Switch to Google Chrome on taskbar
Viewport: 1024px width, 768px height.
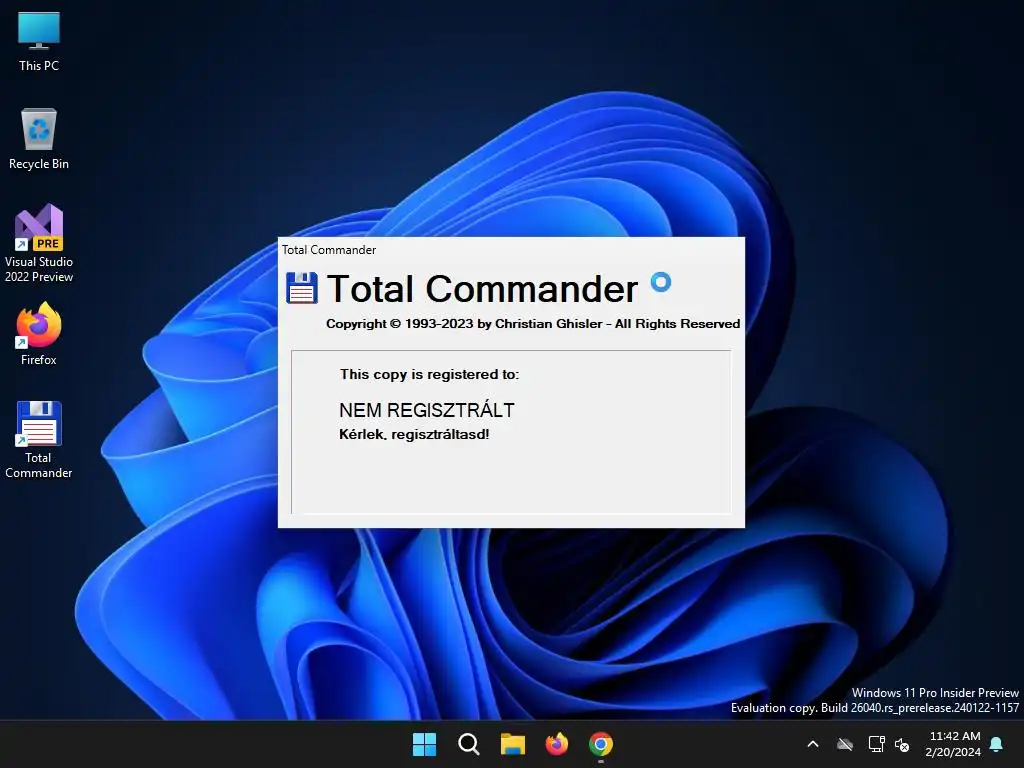[601, 744]
